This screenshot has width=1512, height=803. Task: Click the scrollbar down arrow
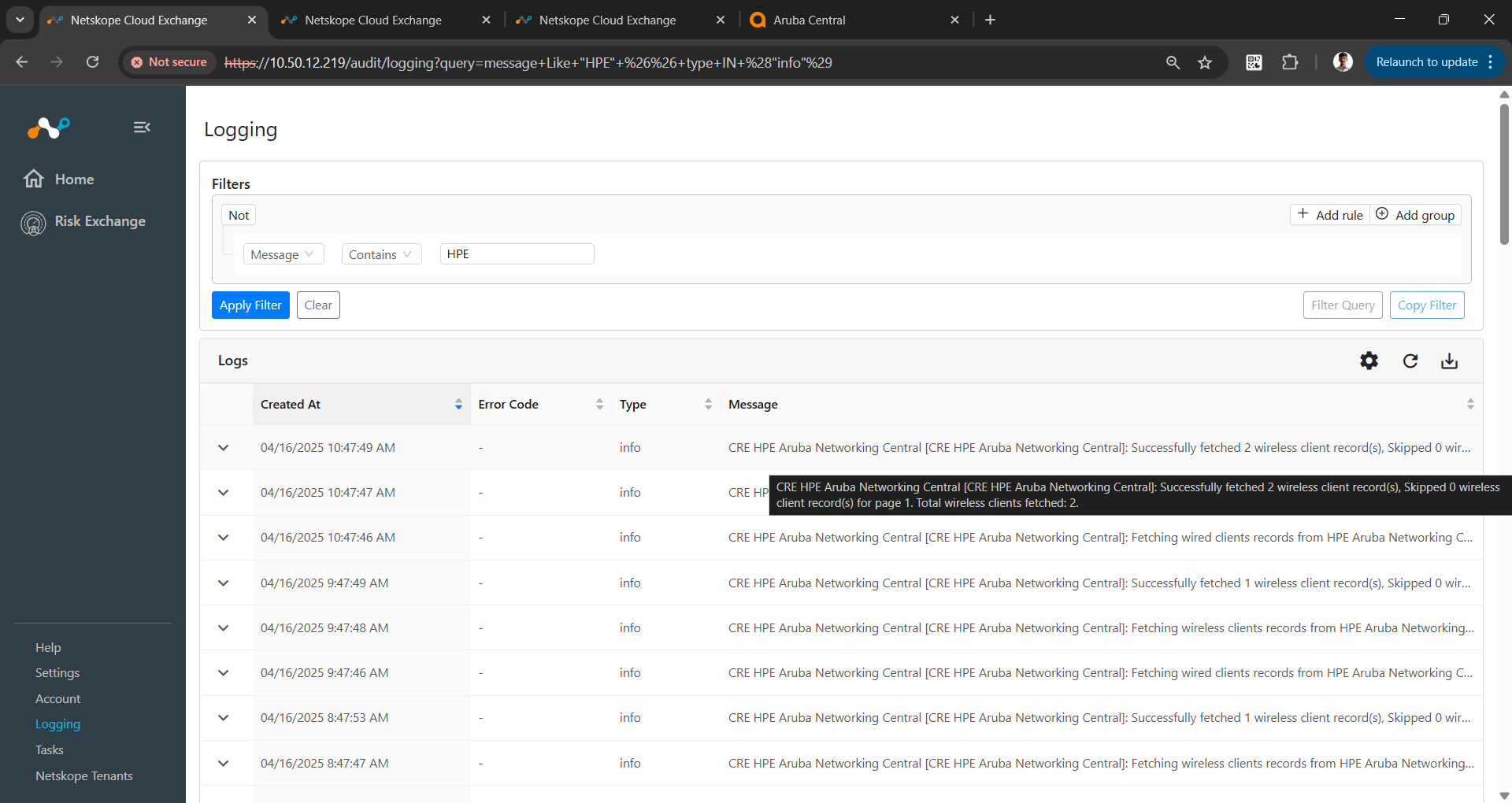(x=1504, y=795)
